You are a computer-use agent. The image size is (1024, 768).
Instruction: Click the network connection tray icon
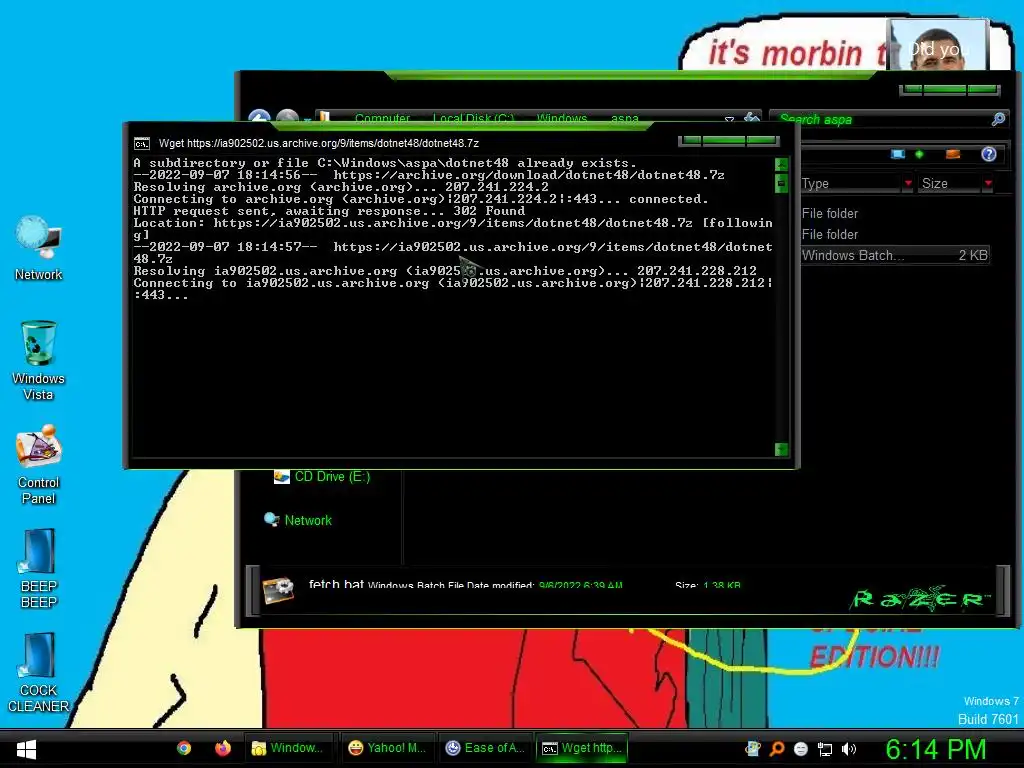(x=825, y=749)
